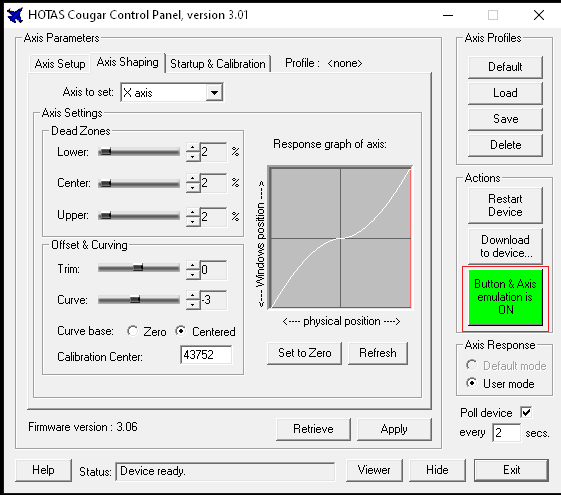Switch to the Axis Setup tab
The width and height of the screenshot is (561, 495).
(x=60, y=64)
